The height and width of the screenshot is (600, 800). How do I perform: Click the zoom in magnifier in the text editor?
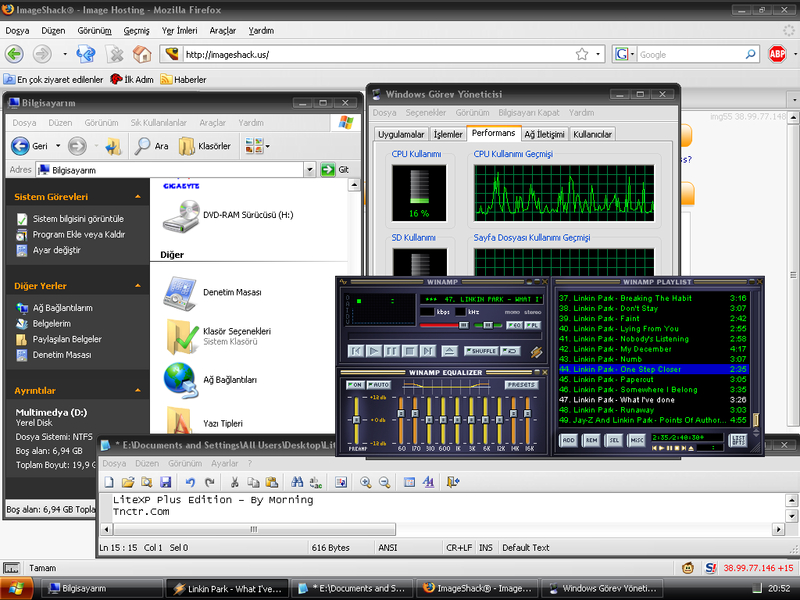point(366,482)
